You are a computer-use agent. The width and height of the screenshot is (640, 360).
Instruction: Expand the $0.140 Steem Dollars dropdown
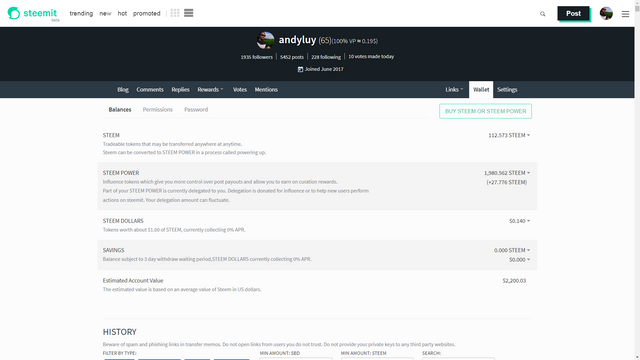click(x=520, y=221)
